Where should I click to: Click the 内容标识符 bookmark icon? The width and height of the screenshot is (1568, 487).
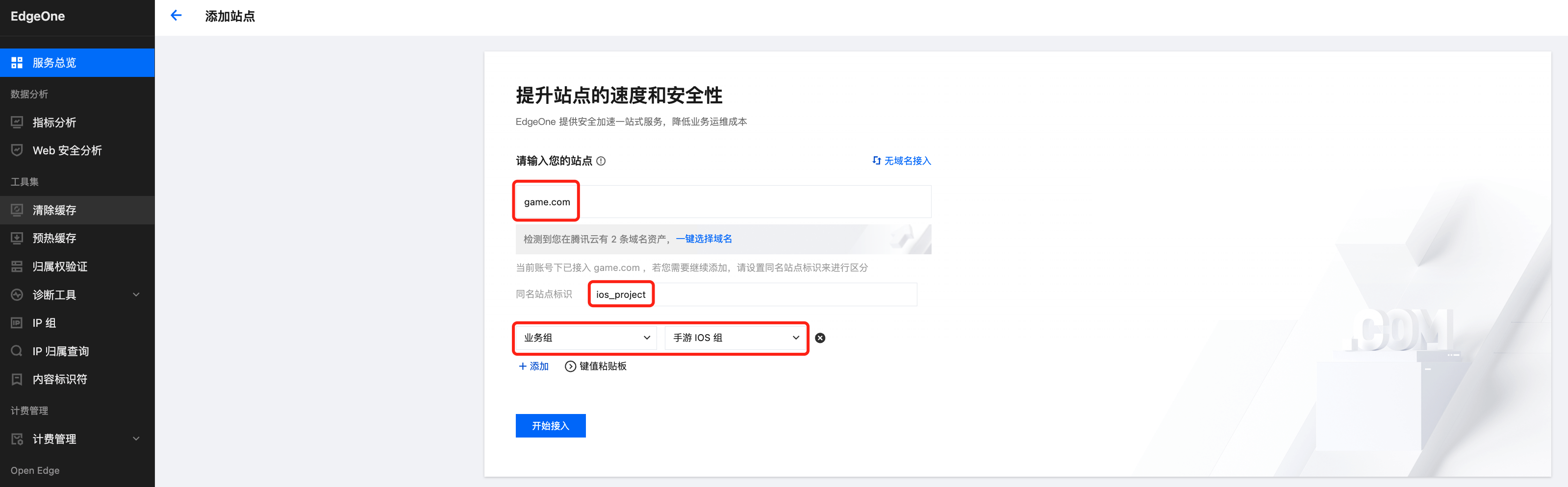coord(17,379)
